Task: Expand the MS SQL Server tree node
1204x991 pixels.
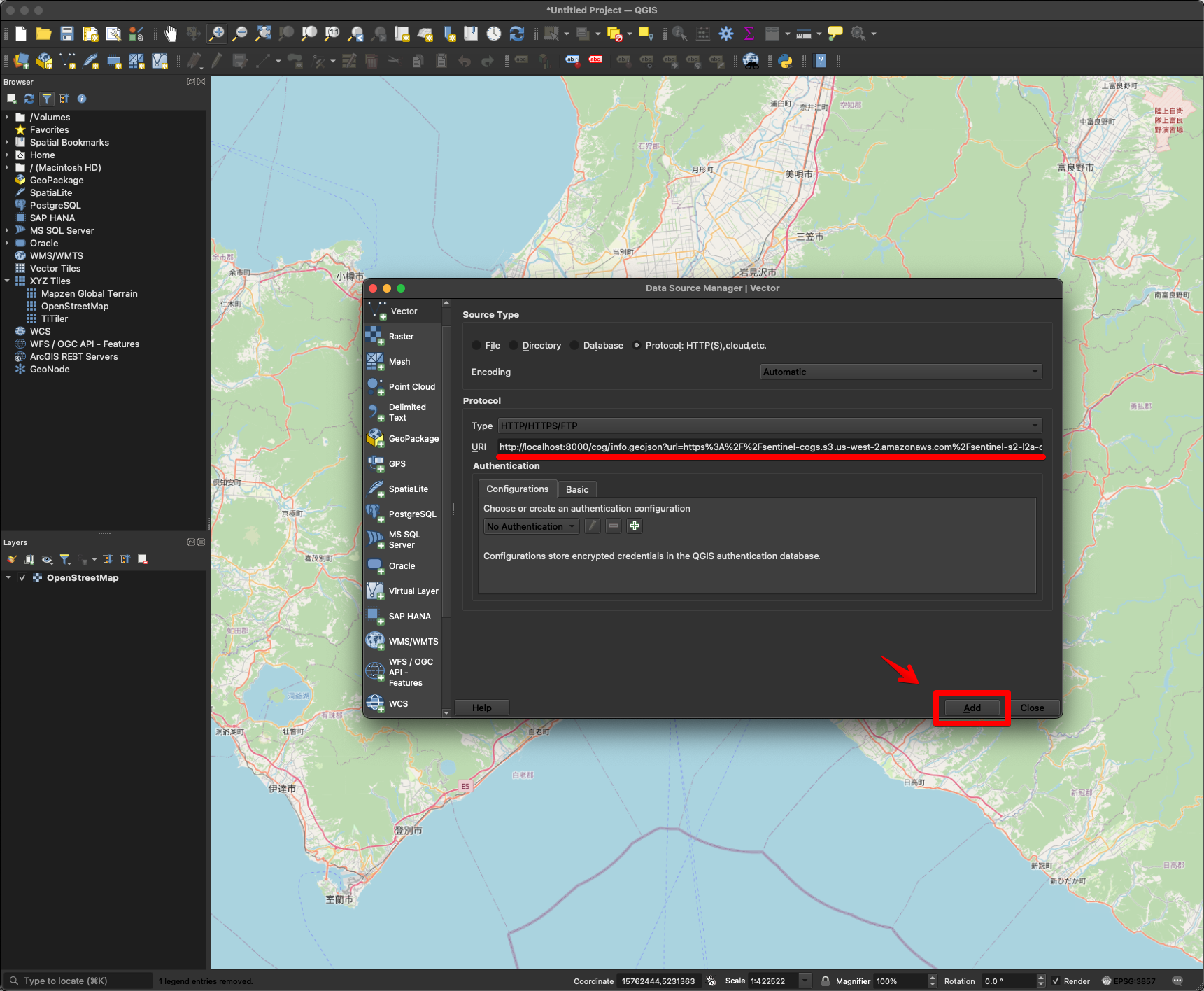Action: [x=7, y=230]
